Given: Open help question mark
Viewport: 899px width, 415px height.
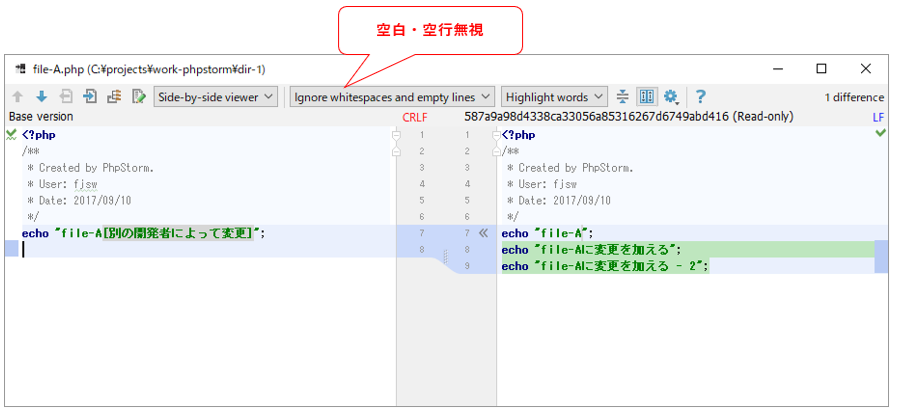Looking at the screenshot, I should pos(700,97).
